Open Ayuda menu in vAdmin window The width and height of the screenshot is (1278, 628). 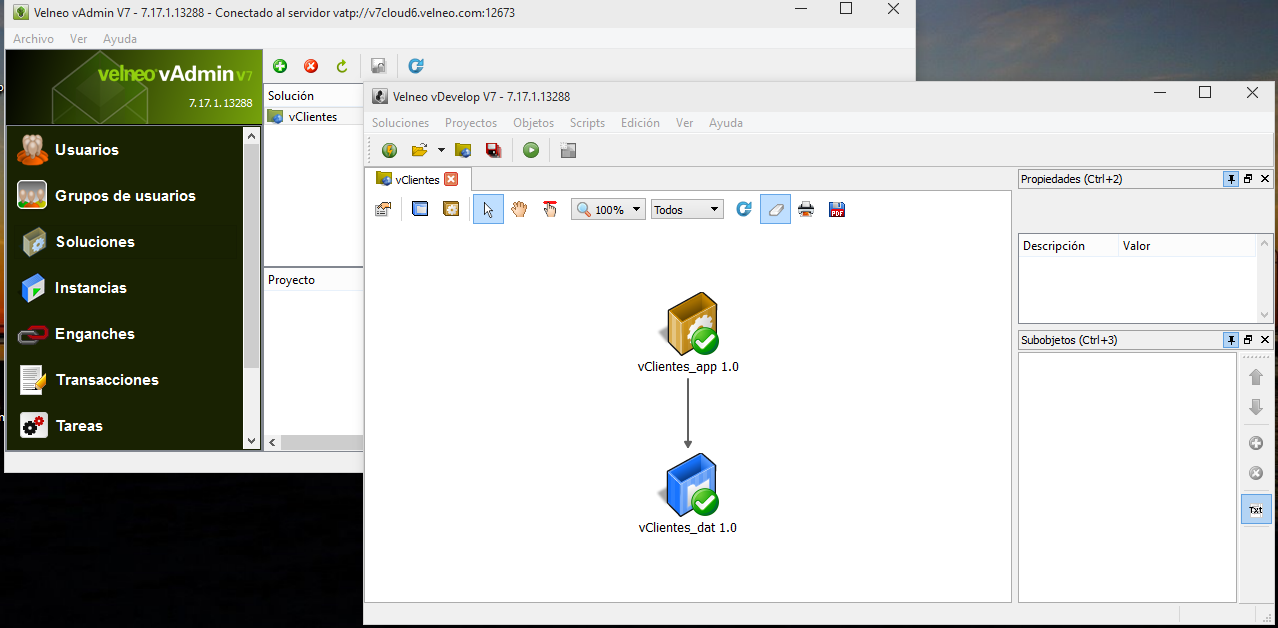[120, 39]
